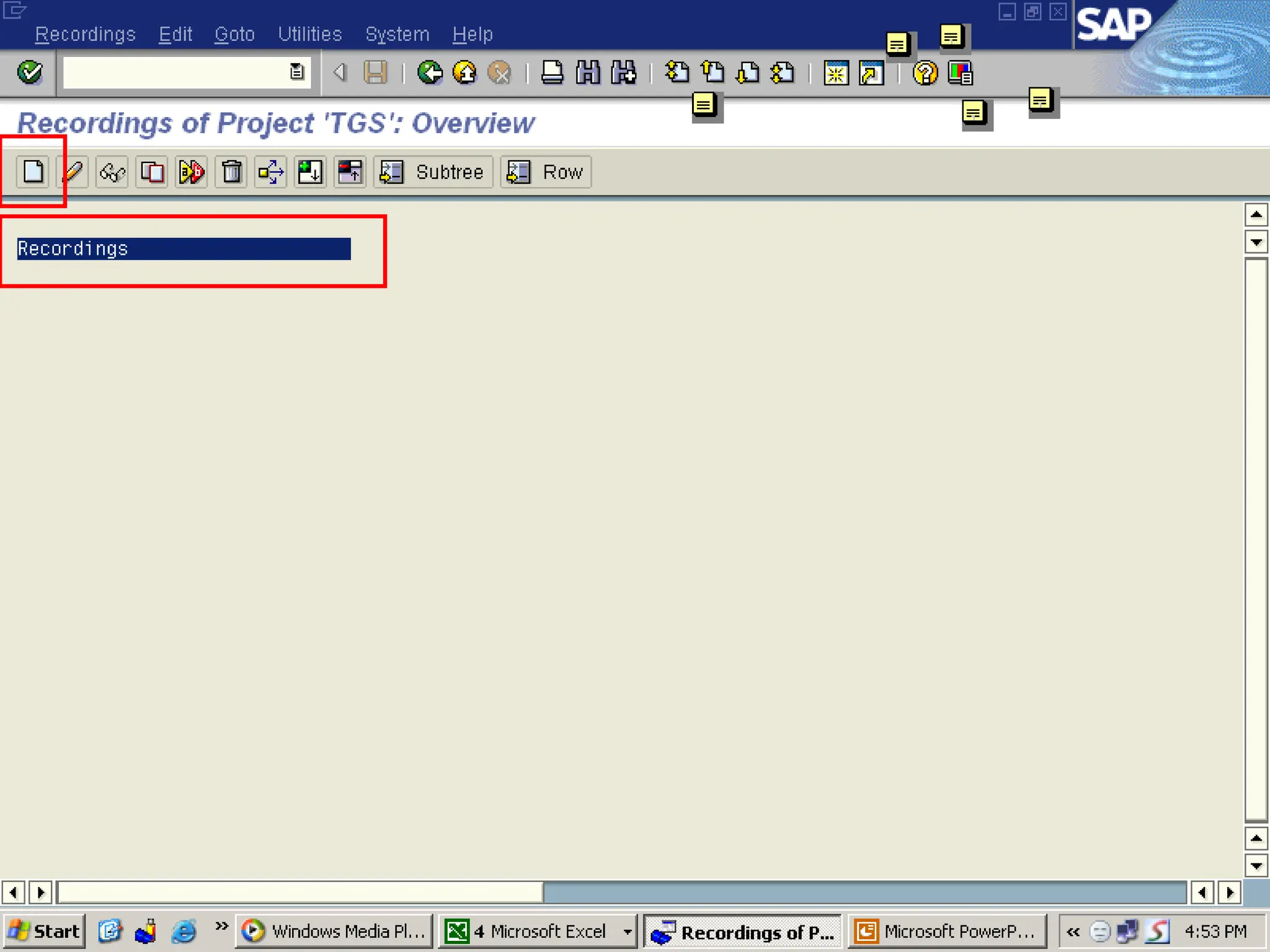This screenshot has width=1270, height=952.
Task: Click the green Back arrow icon
Action: click(429, 73)
